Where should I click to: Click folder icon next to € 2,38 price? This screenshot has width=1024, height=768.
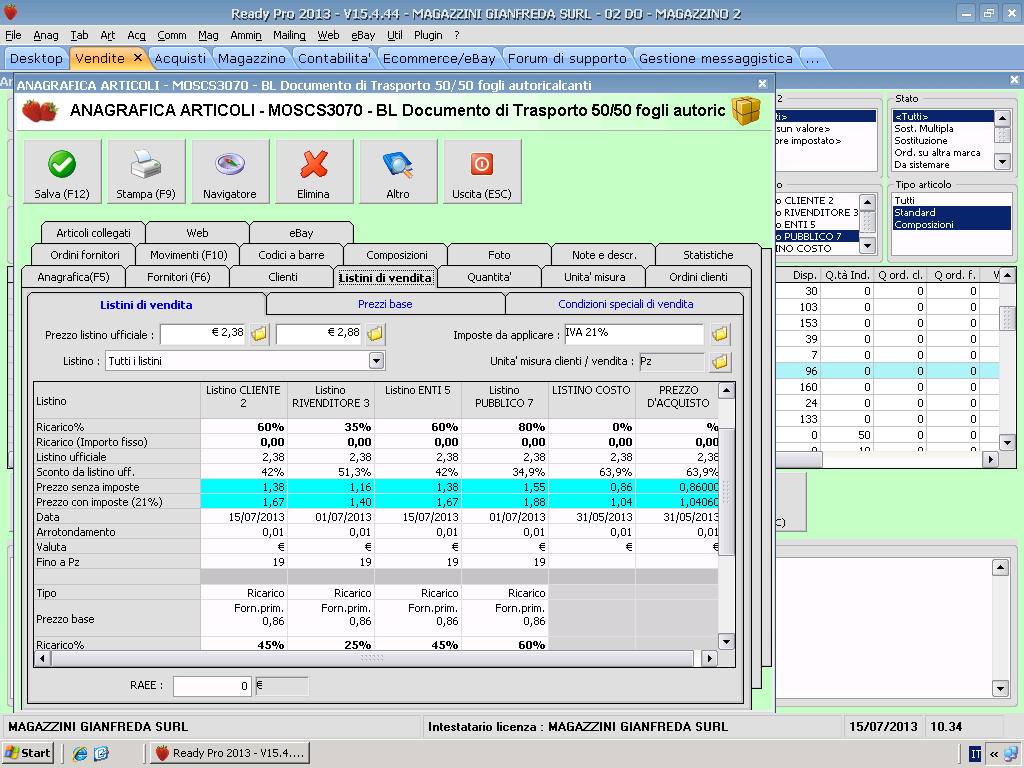coord(259,334)
